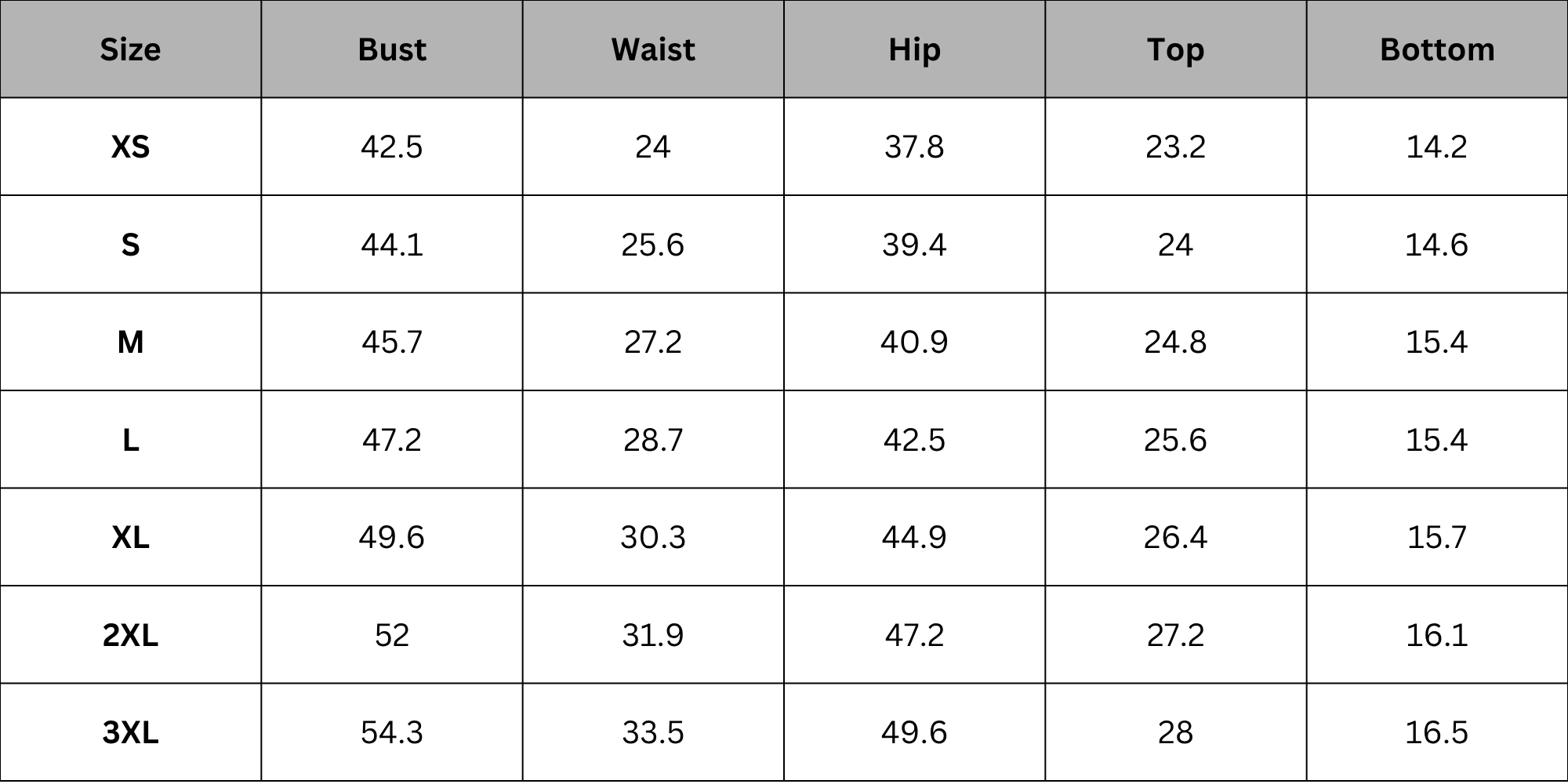Click the M hip value 40.9
Image resolution: width=1568 pixels, height=784 pixels.
coord(914,342)
